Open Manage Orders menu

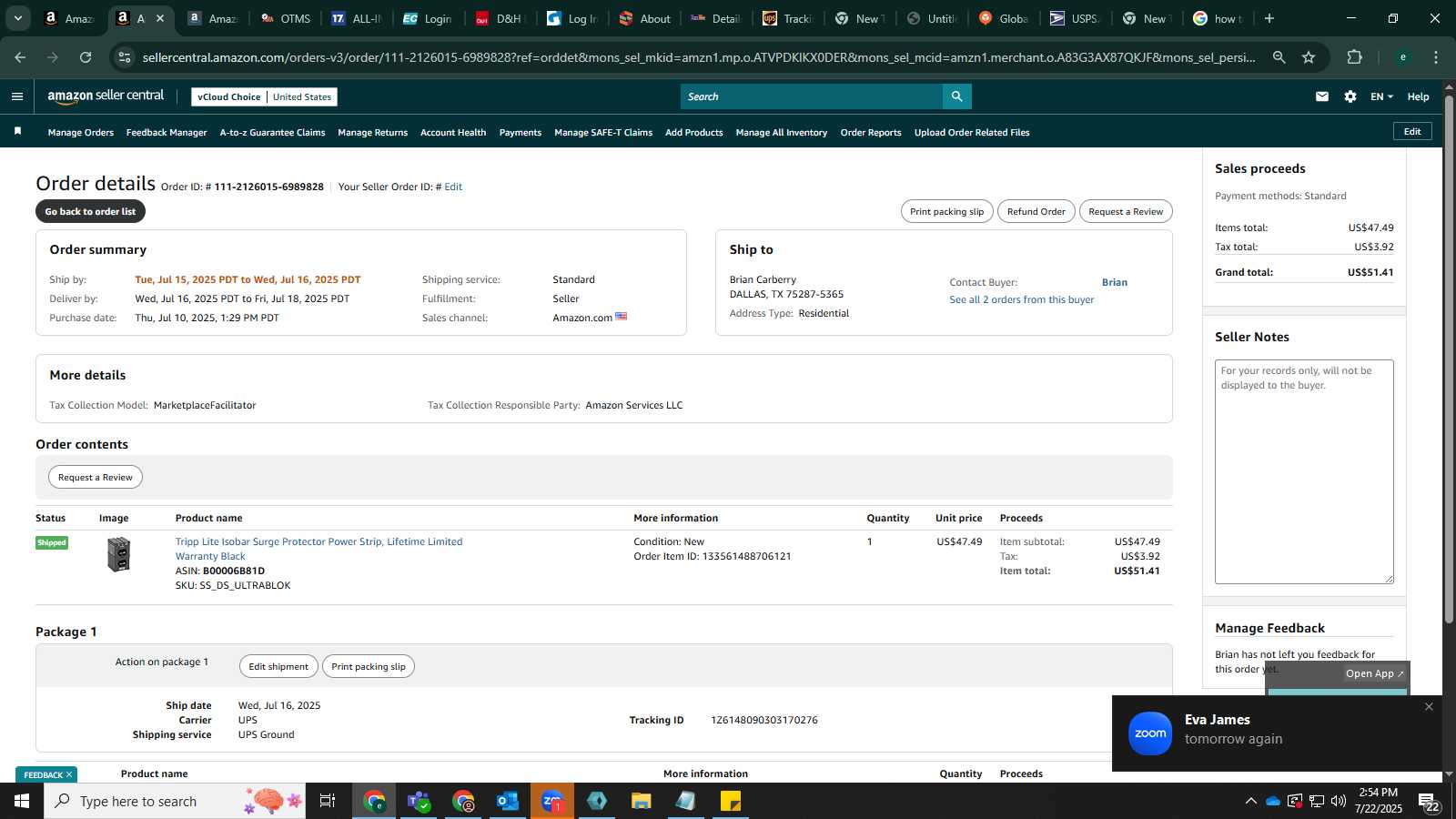81,133
